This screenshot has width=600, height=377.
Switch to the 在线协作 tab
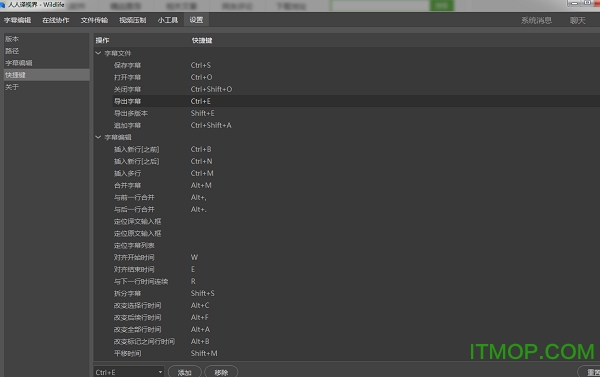pos(56,20)
